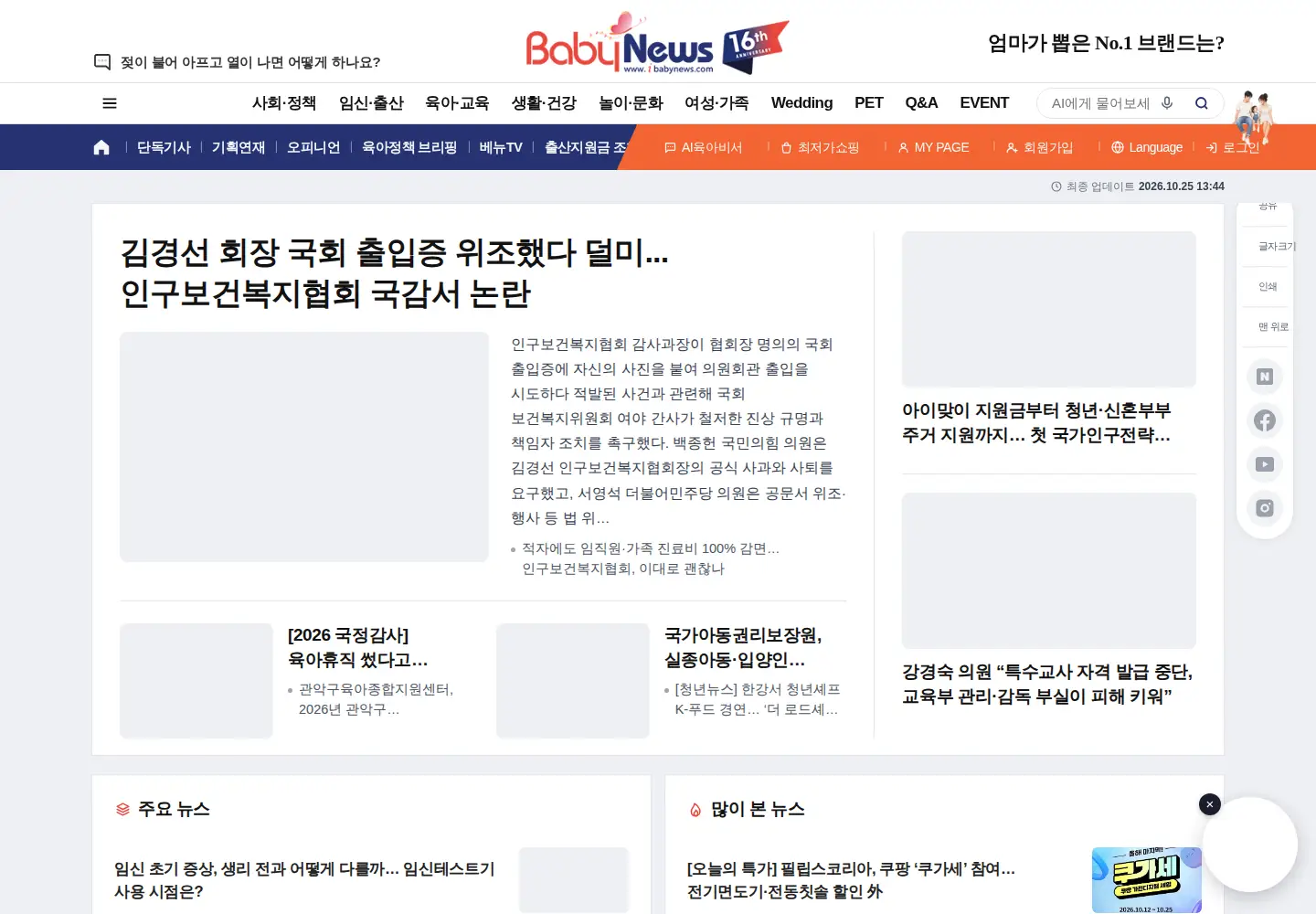Open Language selector with globe icon
The image size is (1316, 914).
point(1147,147)
